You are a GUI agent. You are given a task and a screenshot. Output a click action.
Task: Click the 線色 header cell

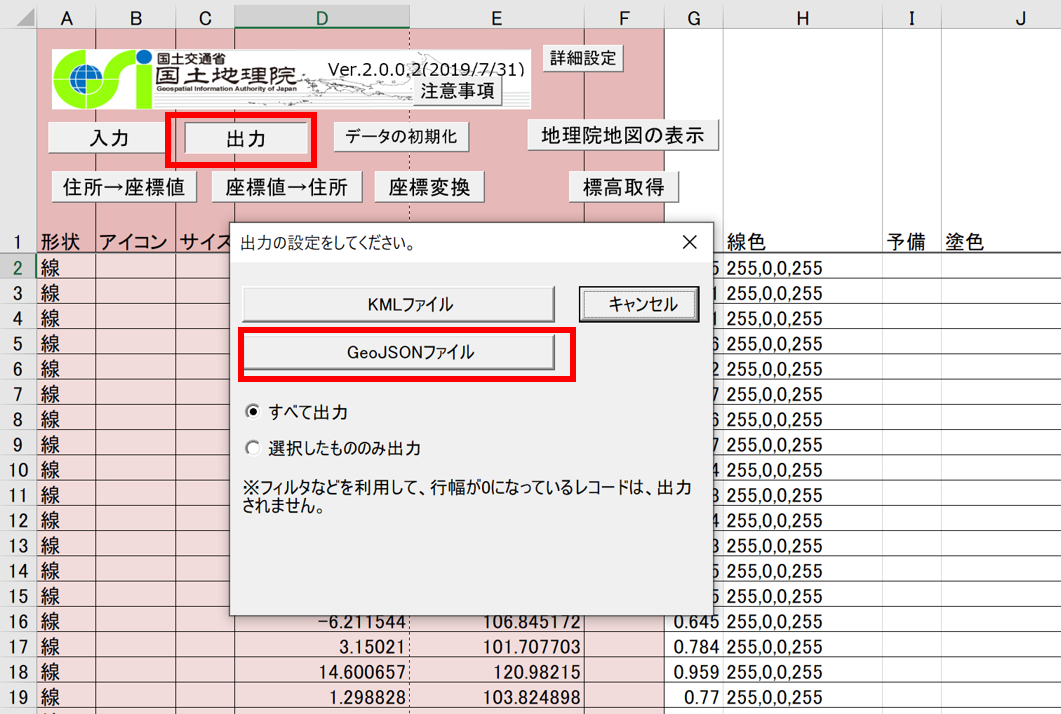(803, 242)
